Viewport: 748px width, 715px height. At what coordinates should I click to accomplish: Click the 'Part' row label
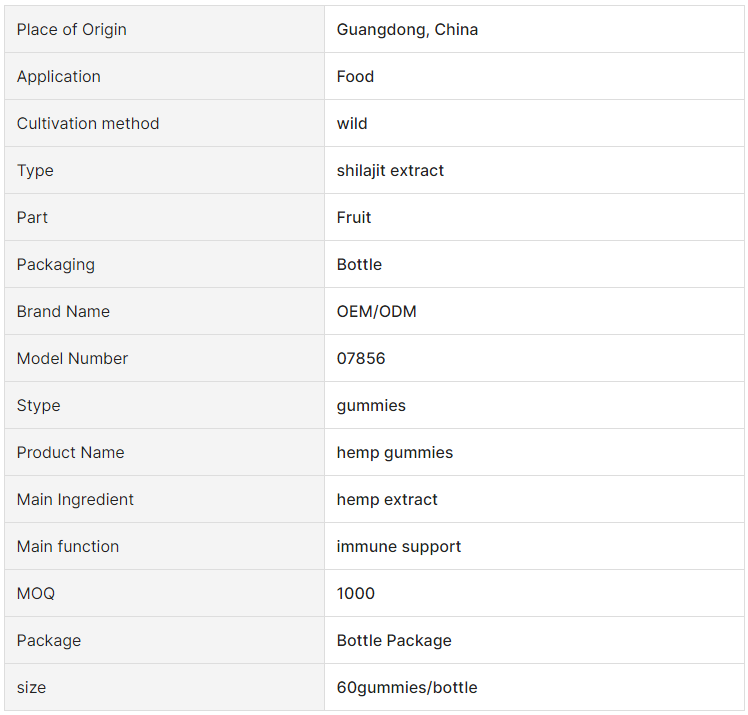pyautogui.click(x=32, y=217)
